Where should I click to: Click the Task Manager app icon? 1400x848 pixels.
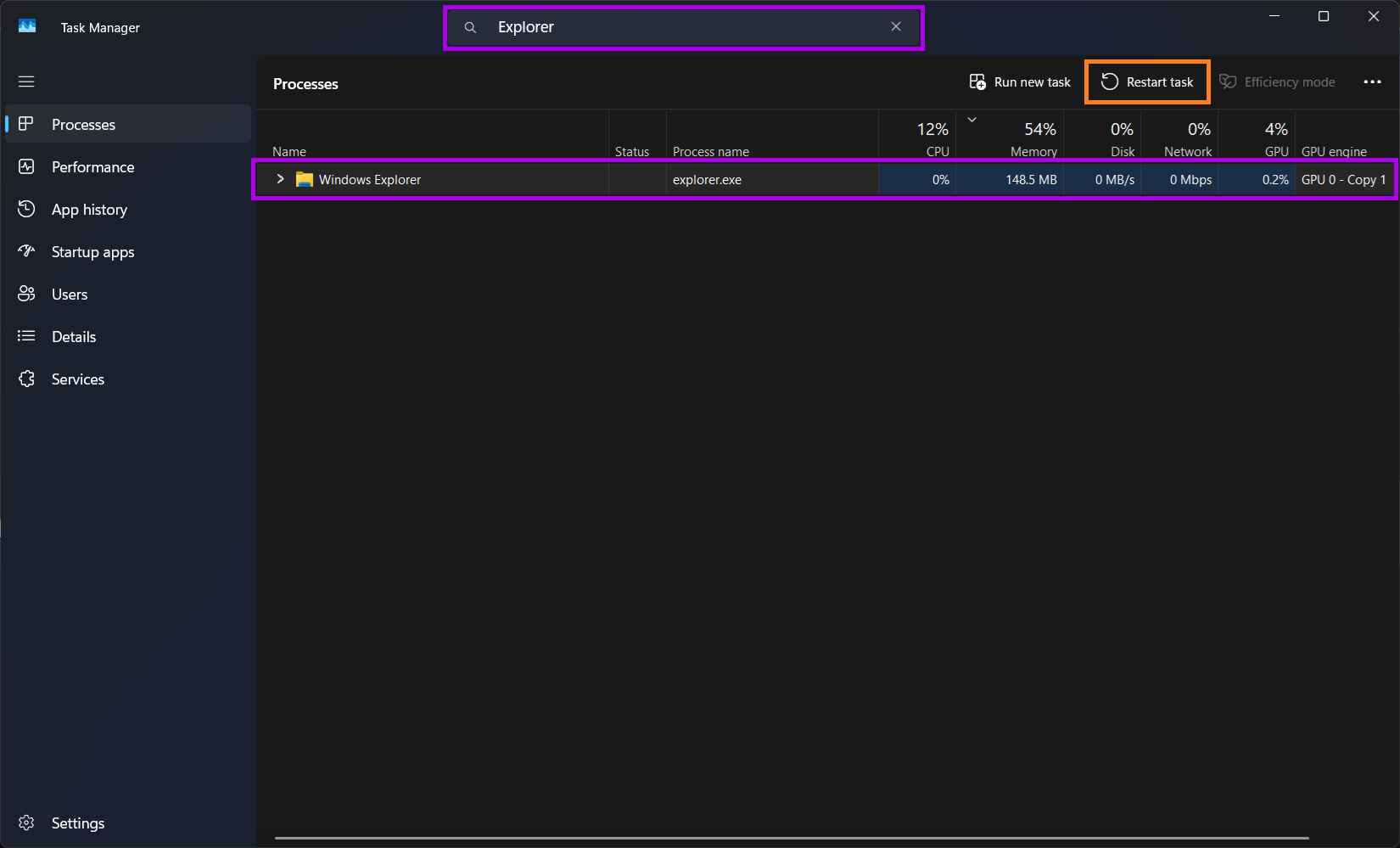point(27,26)
